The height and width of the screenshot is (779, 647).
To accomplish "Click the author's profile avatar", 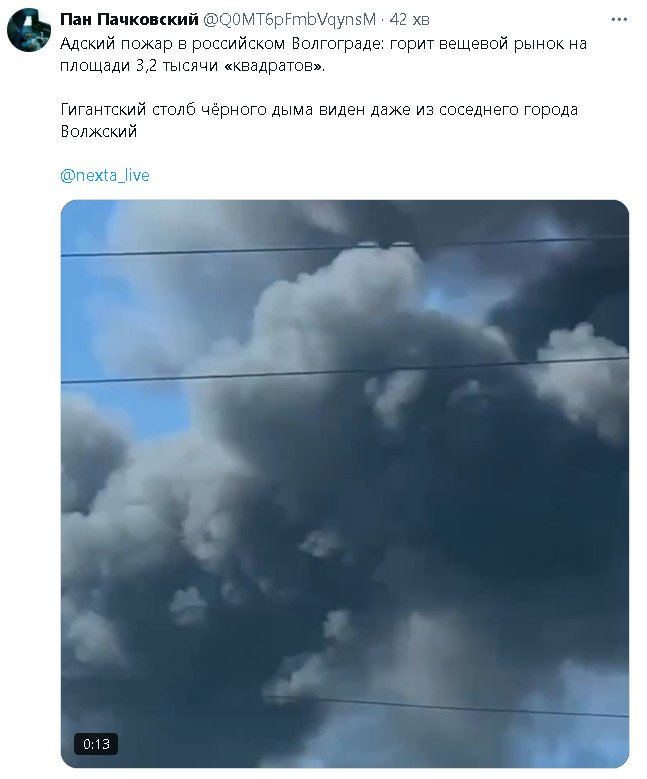I will pos(29,29).
